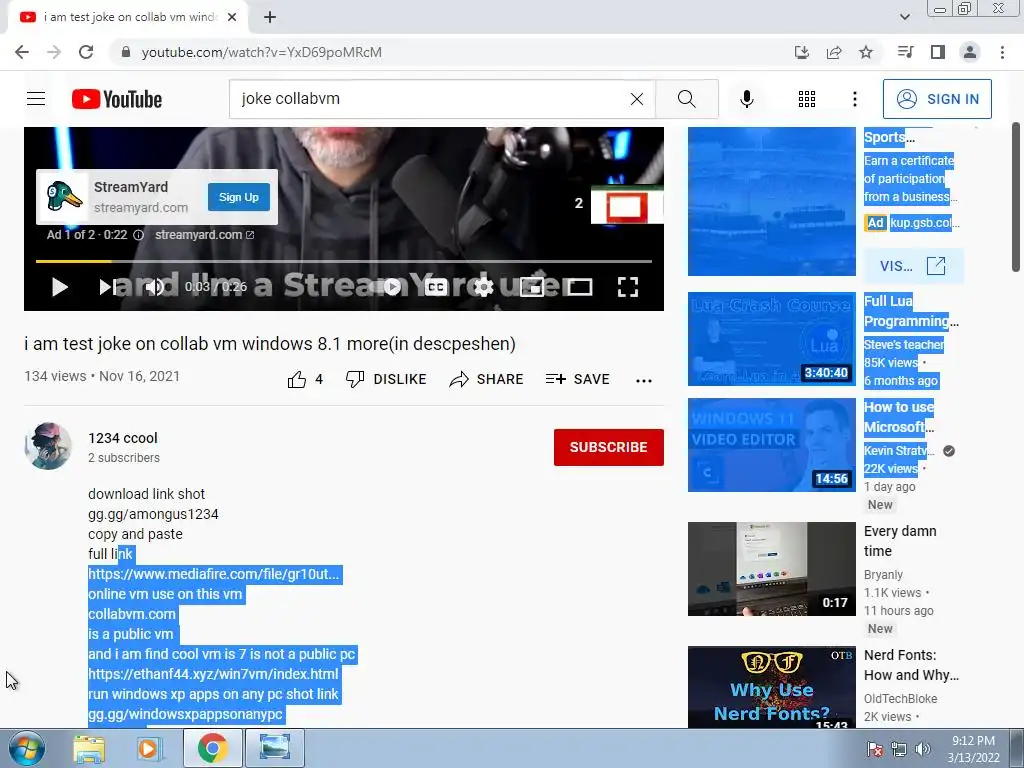The width and height of the screenshot is (1024, 768).
Task: Show ad info icon
Action: tap(138, 235)
